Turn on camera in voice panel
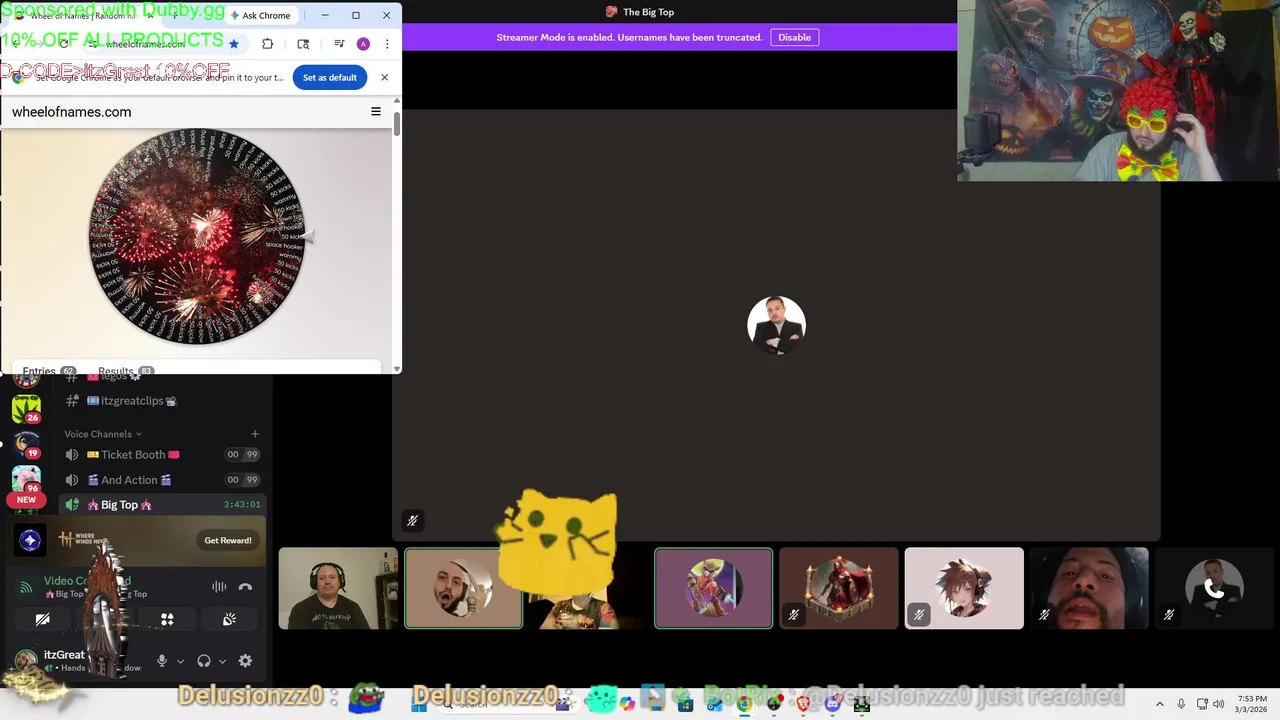 (43, 620)
